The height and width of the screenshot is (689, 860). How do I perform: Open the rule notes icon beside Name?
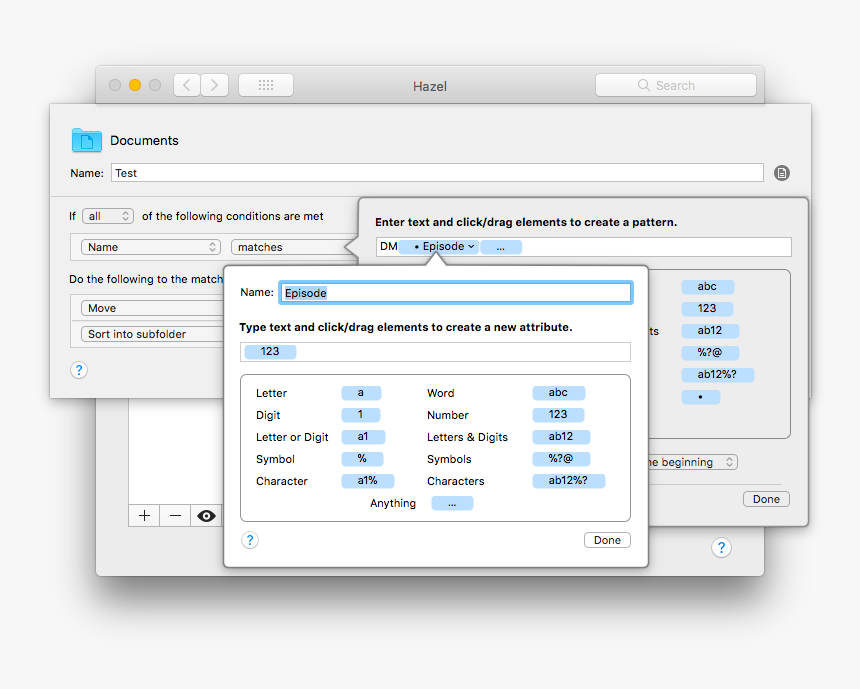coord(782,173)
